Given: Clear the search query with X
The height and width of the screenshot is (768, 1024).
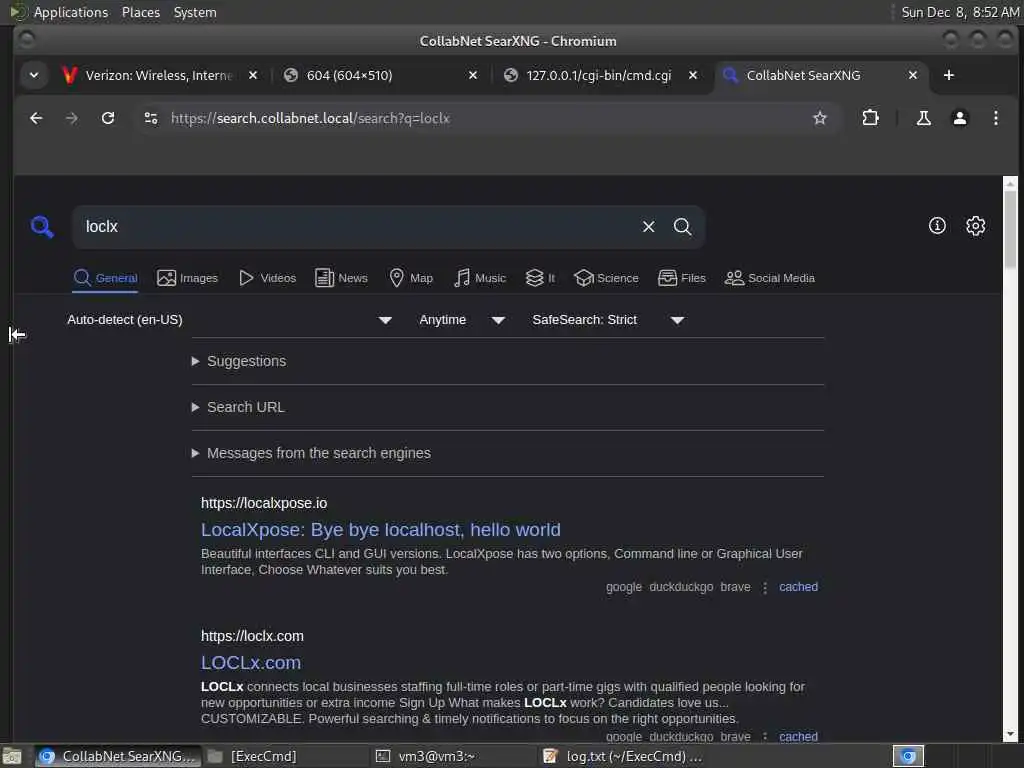Looking at the screenshot, I should coord(648,227).
